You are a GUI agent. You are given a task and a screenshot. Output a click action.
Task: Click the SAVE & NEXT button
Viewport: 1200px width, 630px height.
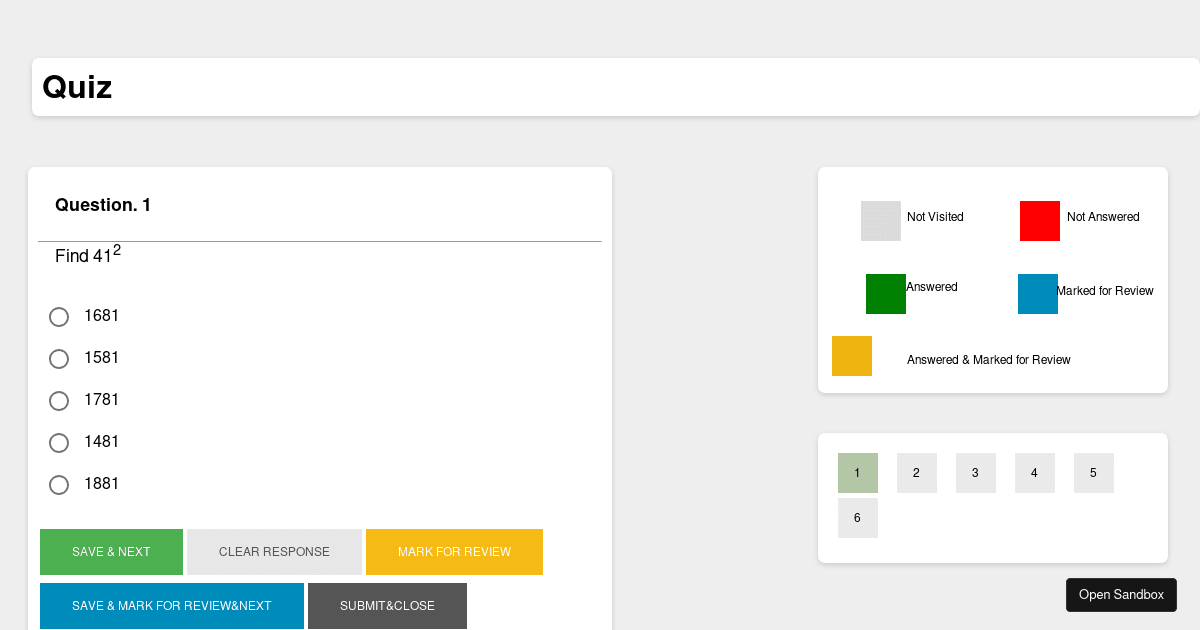coord(111,552)
